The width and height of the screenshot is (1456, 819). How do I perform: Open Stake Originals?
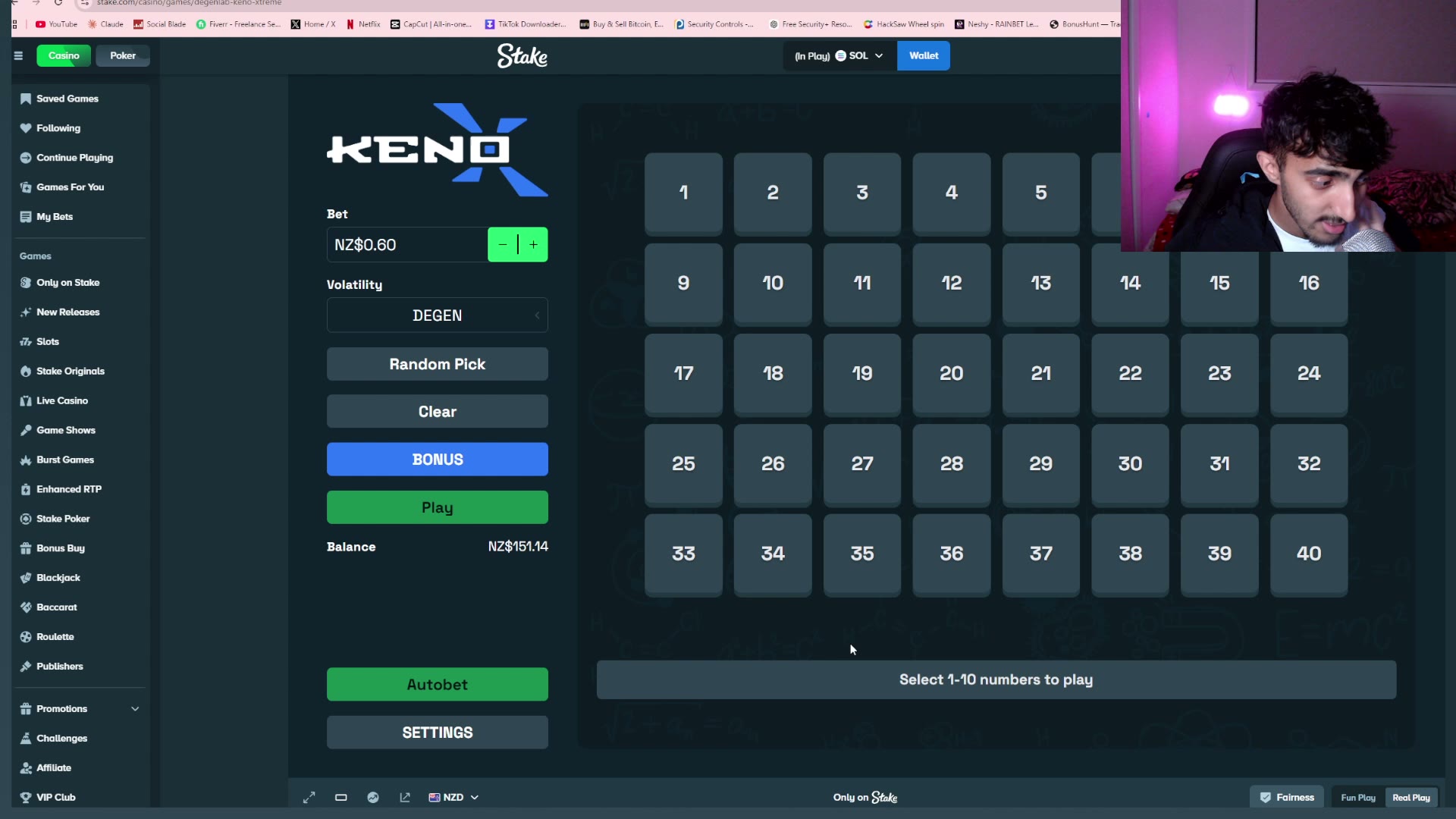click(70, 372)
